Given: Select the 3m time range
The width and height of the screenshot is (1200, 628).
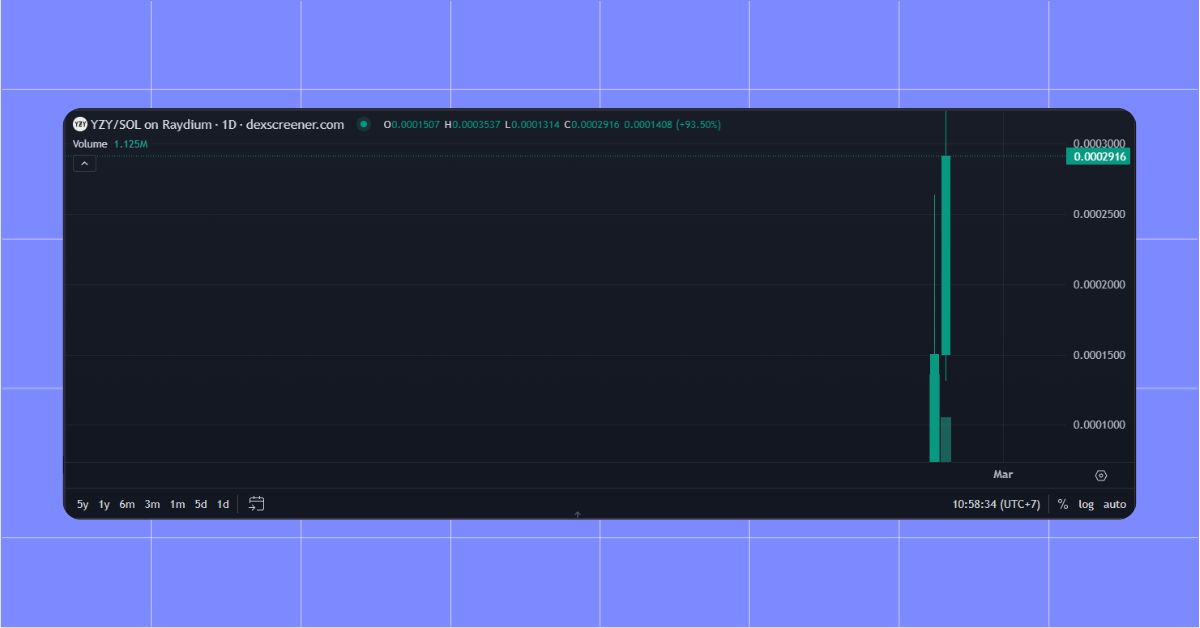Looking at the screenshot, I should (152, 504).
